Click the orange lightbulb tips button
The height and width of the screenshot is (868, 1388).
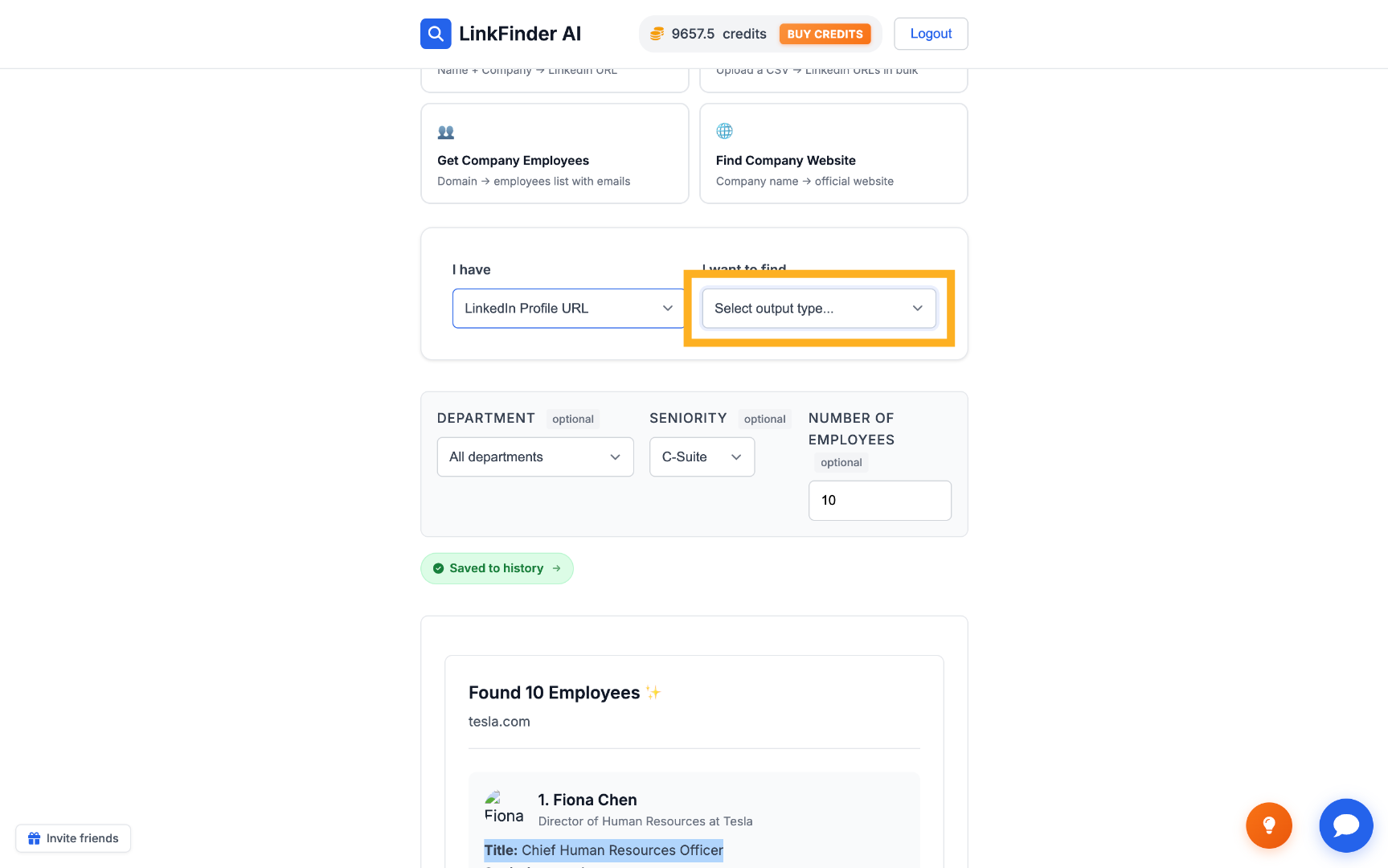1269,825
